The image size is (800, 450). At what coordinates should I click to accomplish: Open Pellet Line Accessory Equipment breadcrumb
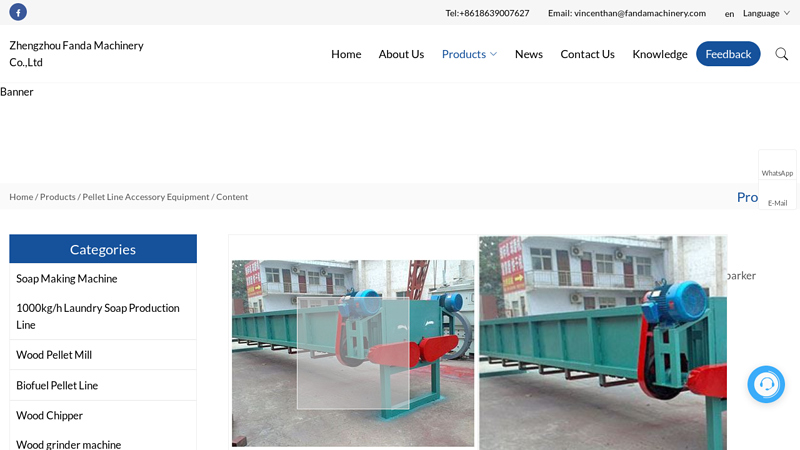click(146, 197)
